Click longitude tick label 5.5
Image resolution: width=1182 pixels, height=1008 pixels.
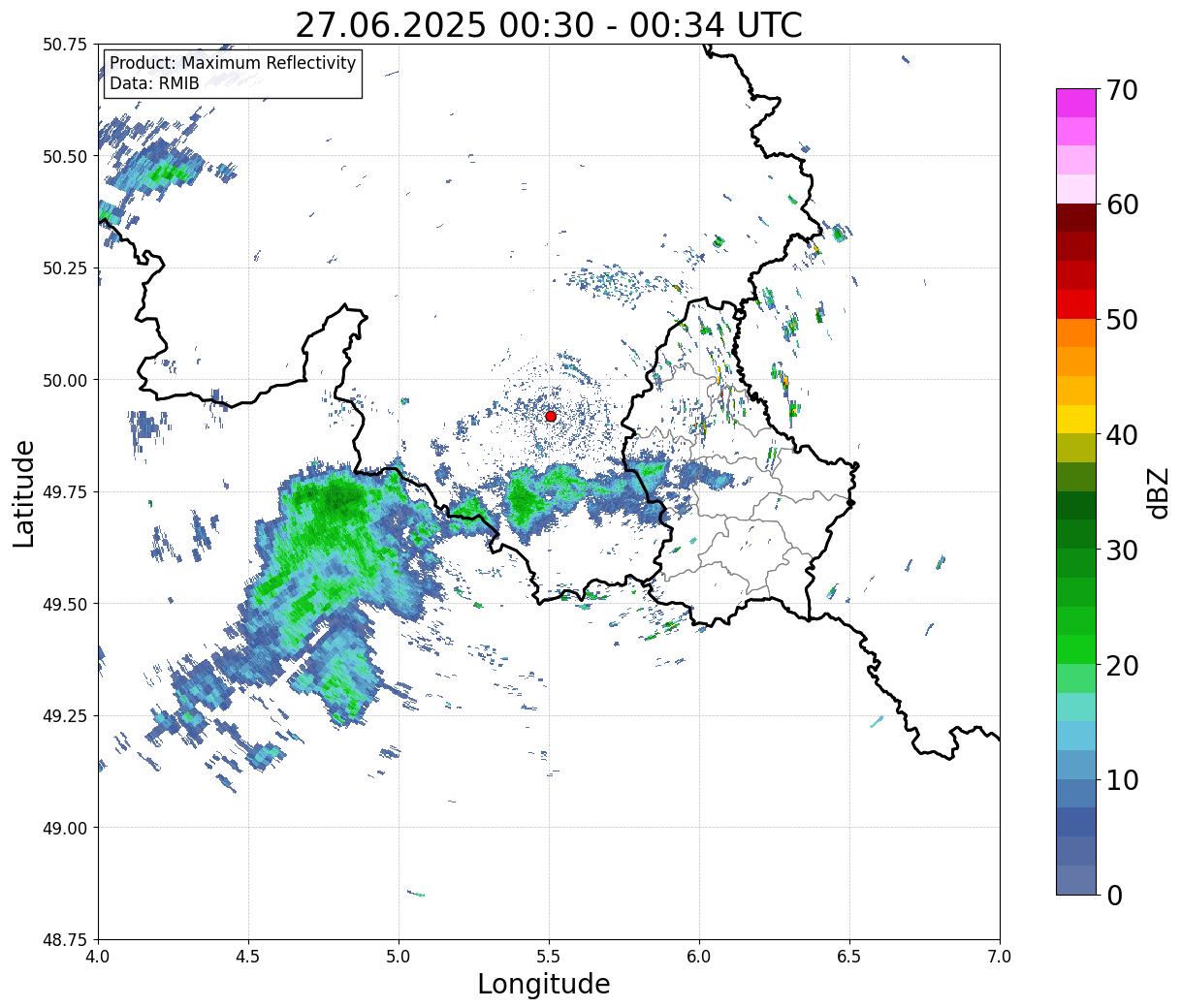[549, 957]
